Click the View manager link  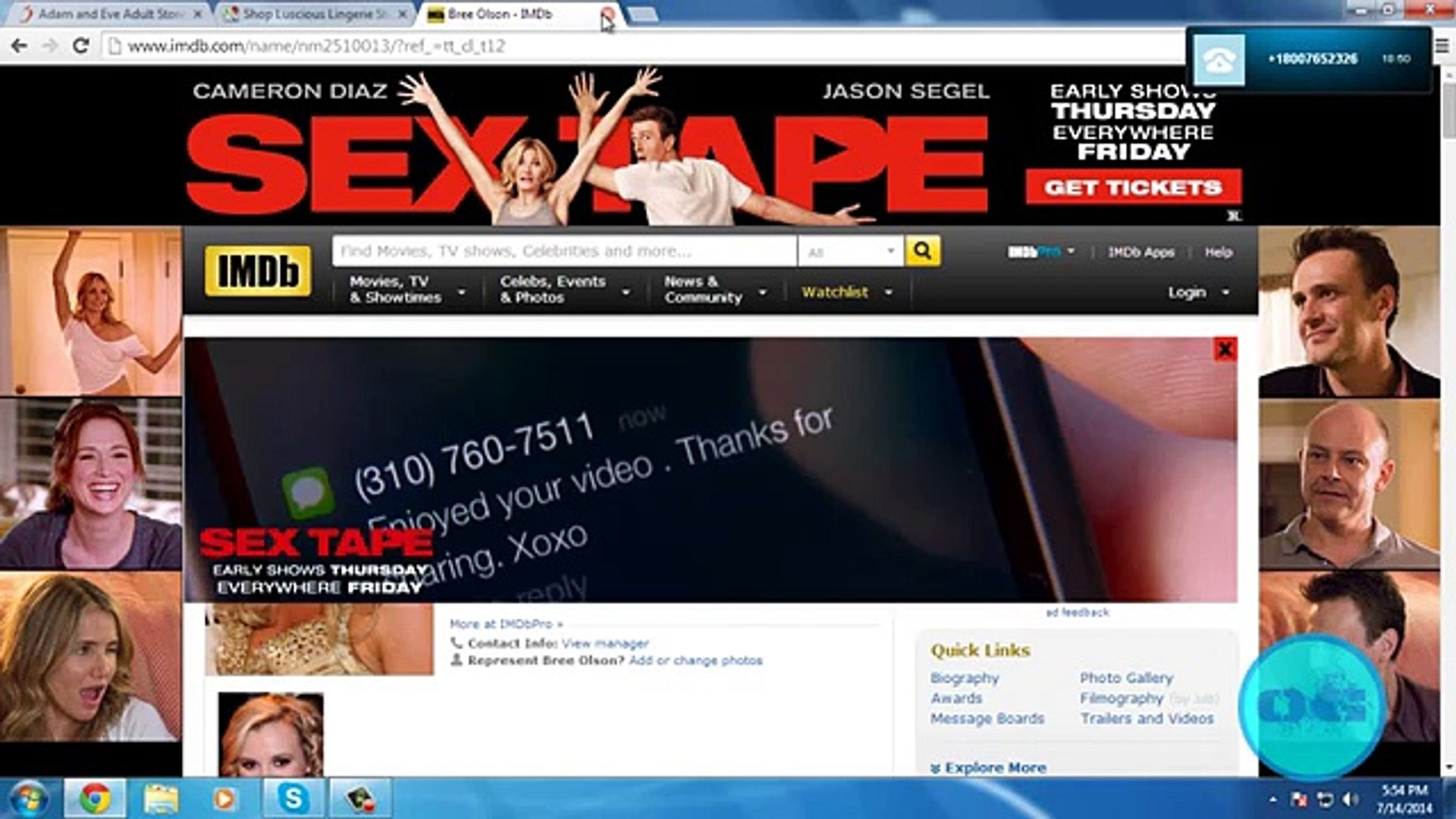[605, 643]
